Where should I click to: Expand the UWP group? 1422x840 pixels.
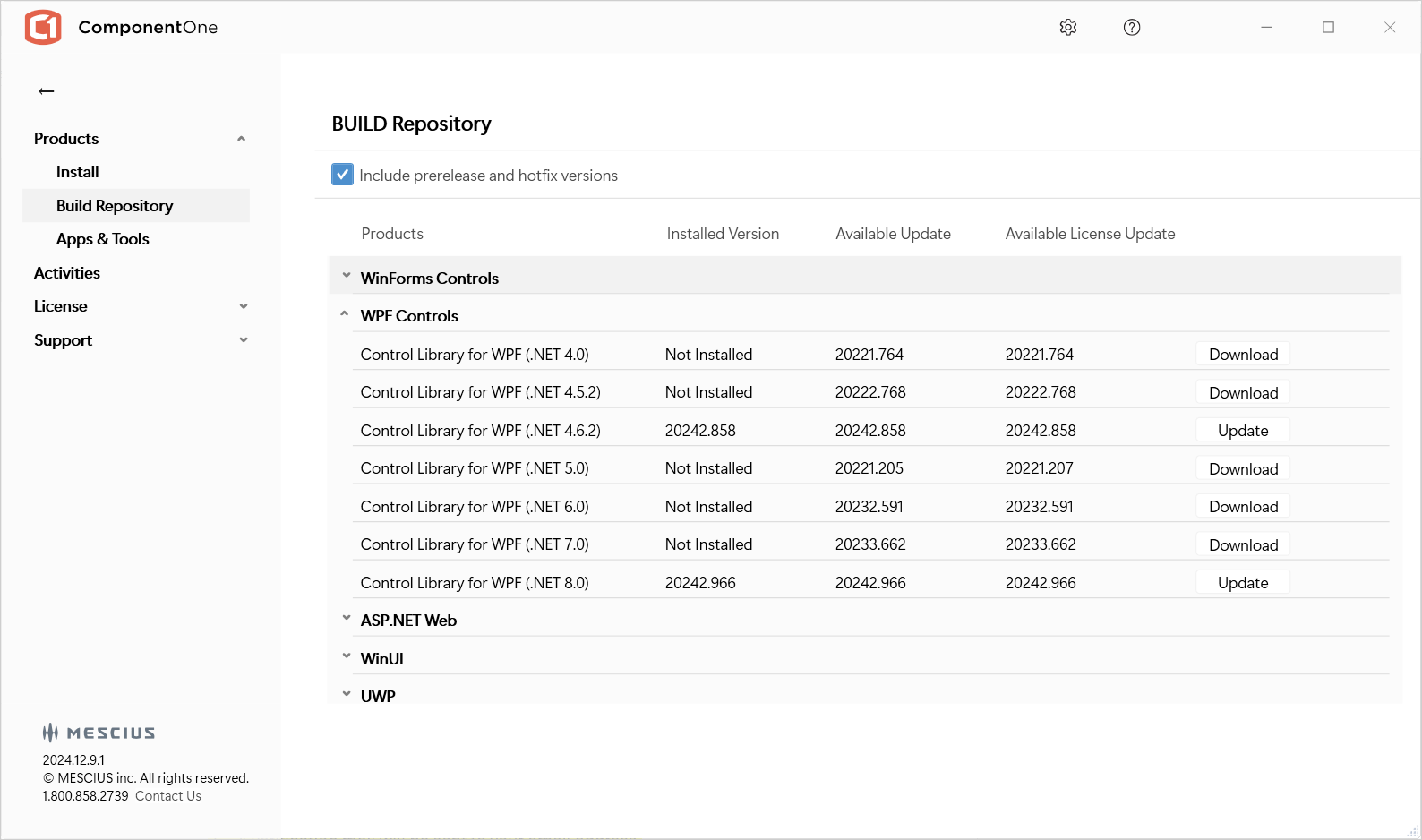pyautogui.click(x=347, y=695)
